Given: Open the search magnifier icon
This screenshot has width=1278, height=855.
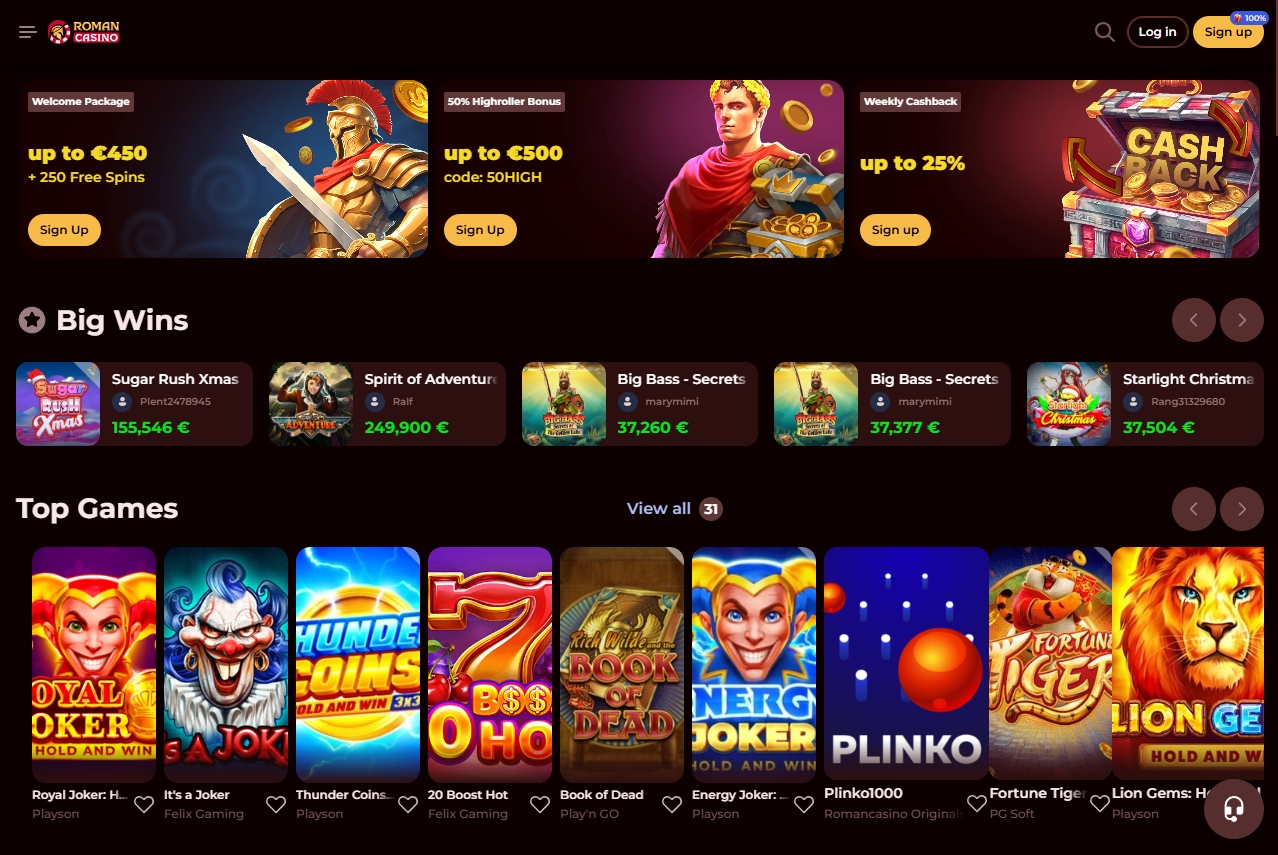Looking at the screenshot, I should click(1104, 32).
